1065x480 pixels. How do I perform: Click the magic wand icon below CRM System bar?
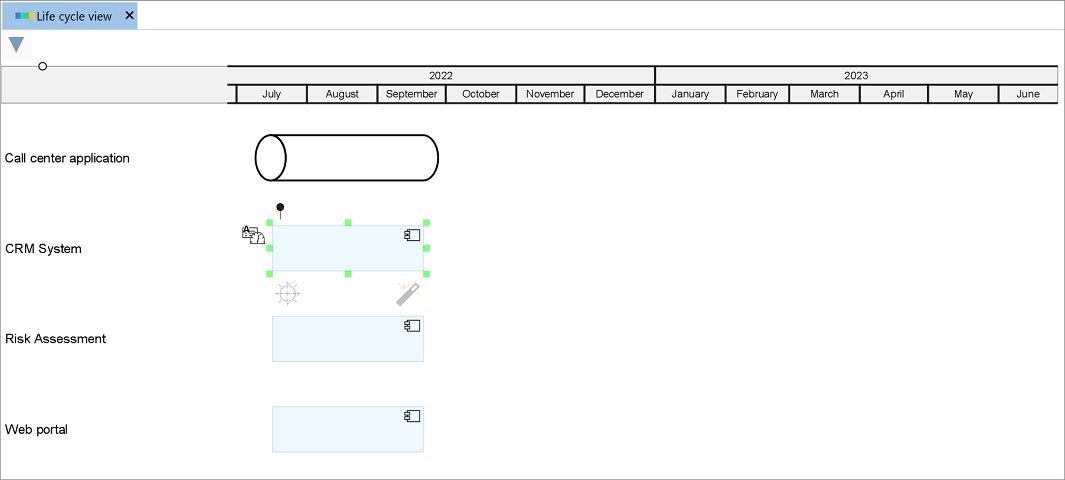(407, 293)
